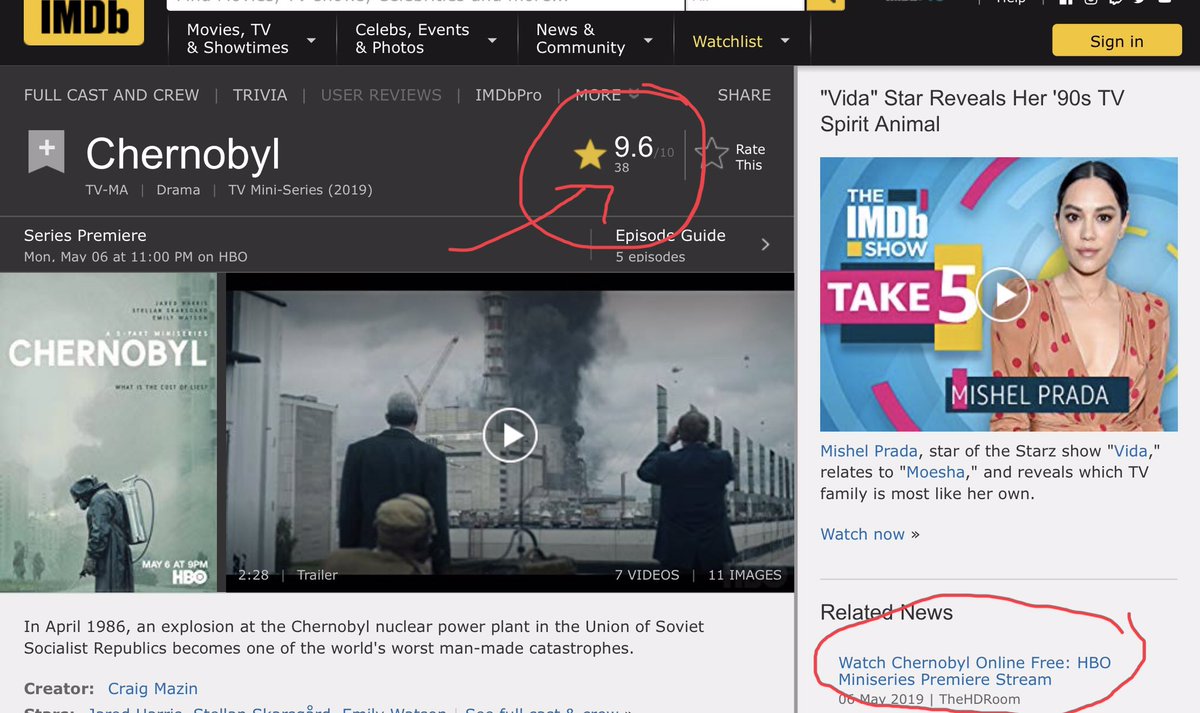1200x713 pixels.
Task: Open the 7 VIDEOS link
Action: (647, 575)
